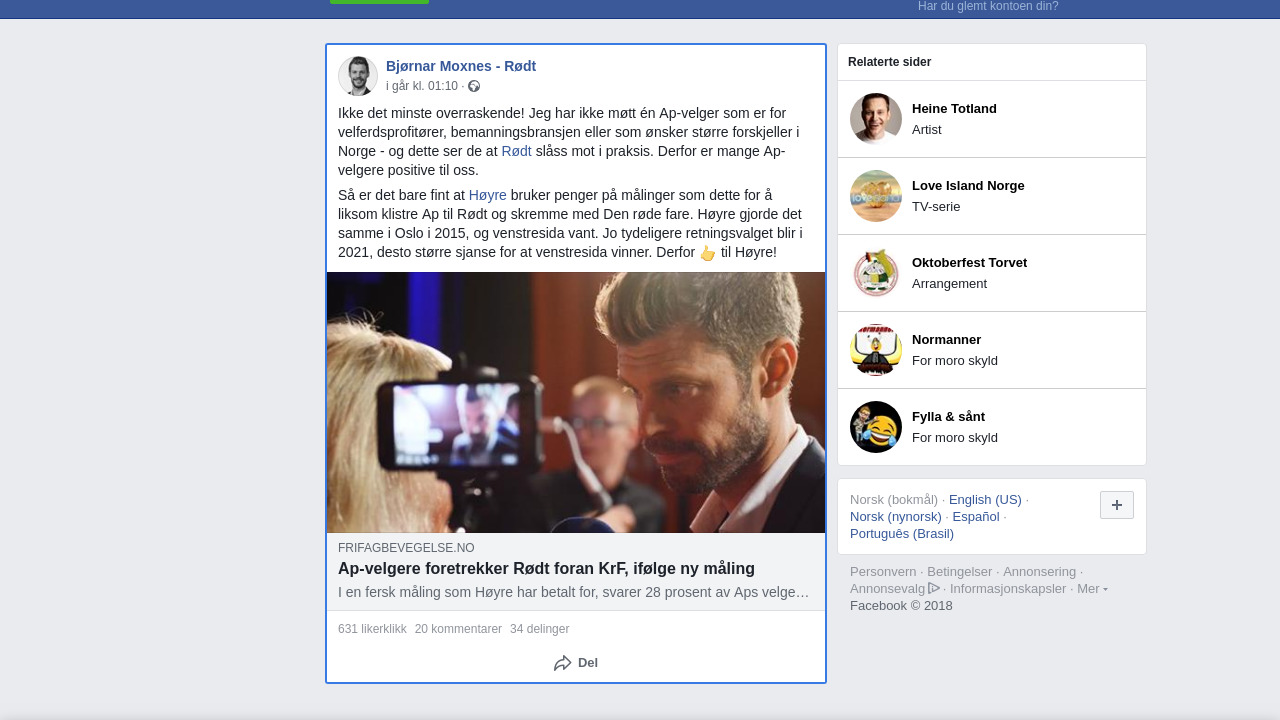
Task: Click Normanner page name
Action: (946, 340)
